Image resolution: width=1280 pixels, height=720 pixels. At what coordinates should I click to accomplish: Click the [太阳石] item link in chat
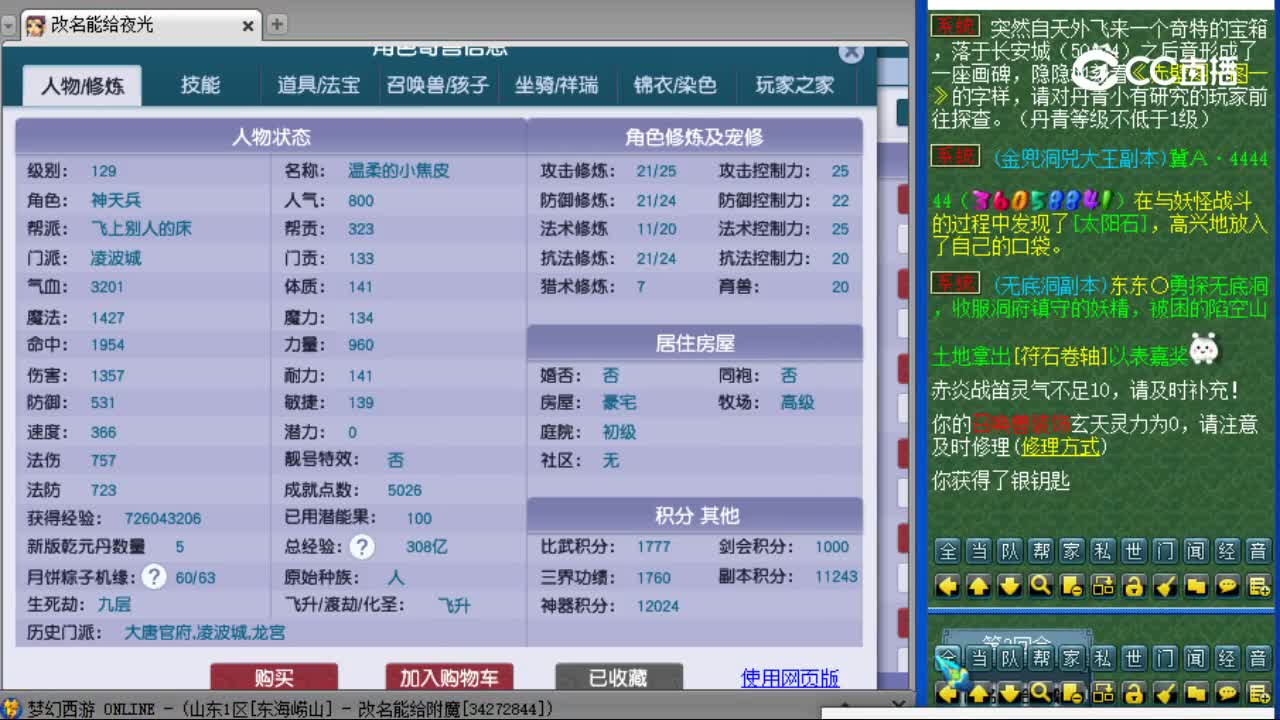coord(1110,223)
